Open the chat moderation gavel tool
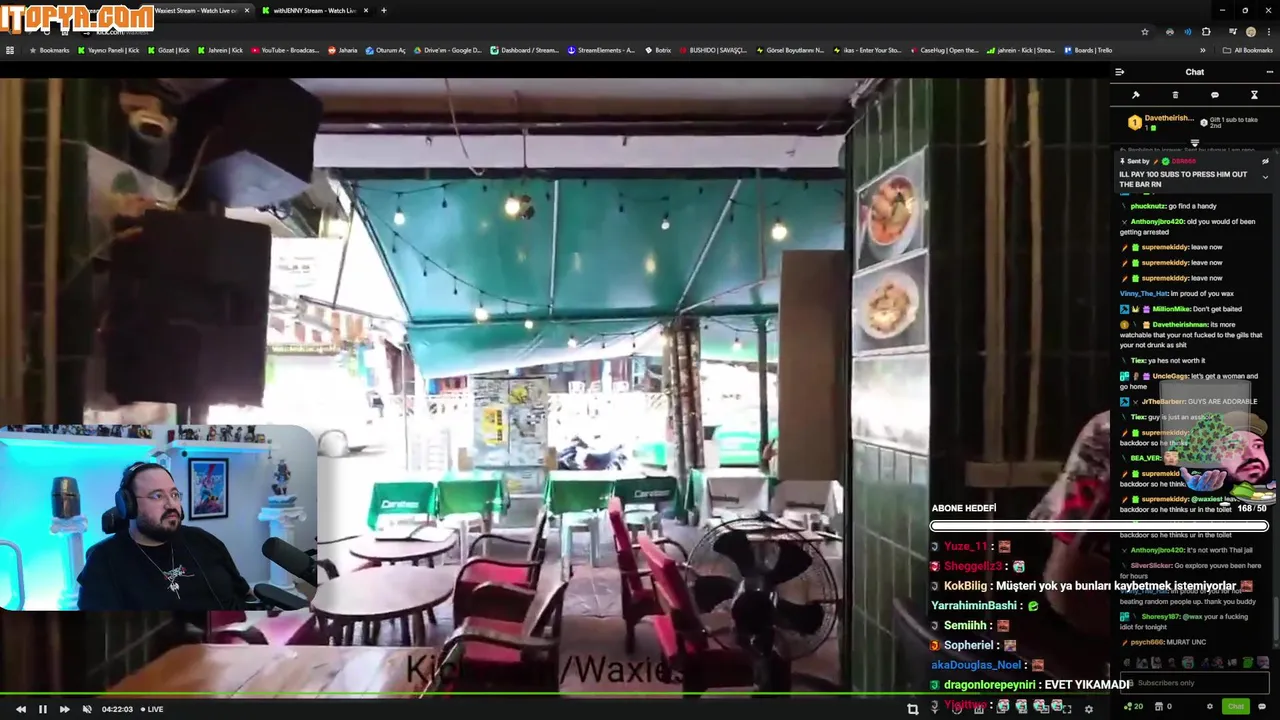This screenshot has width=1280, height=720. [1136, 95]
